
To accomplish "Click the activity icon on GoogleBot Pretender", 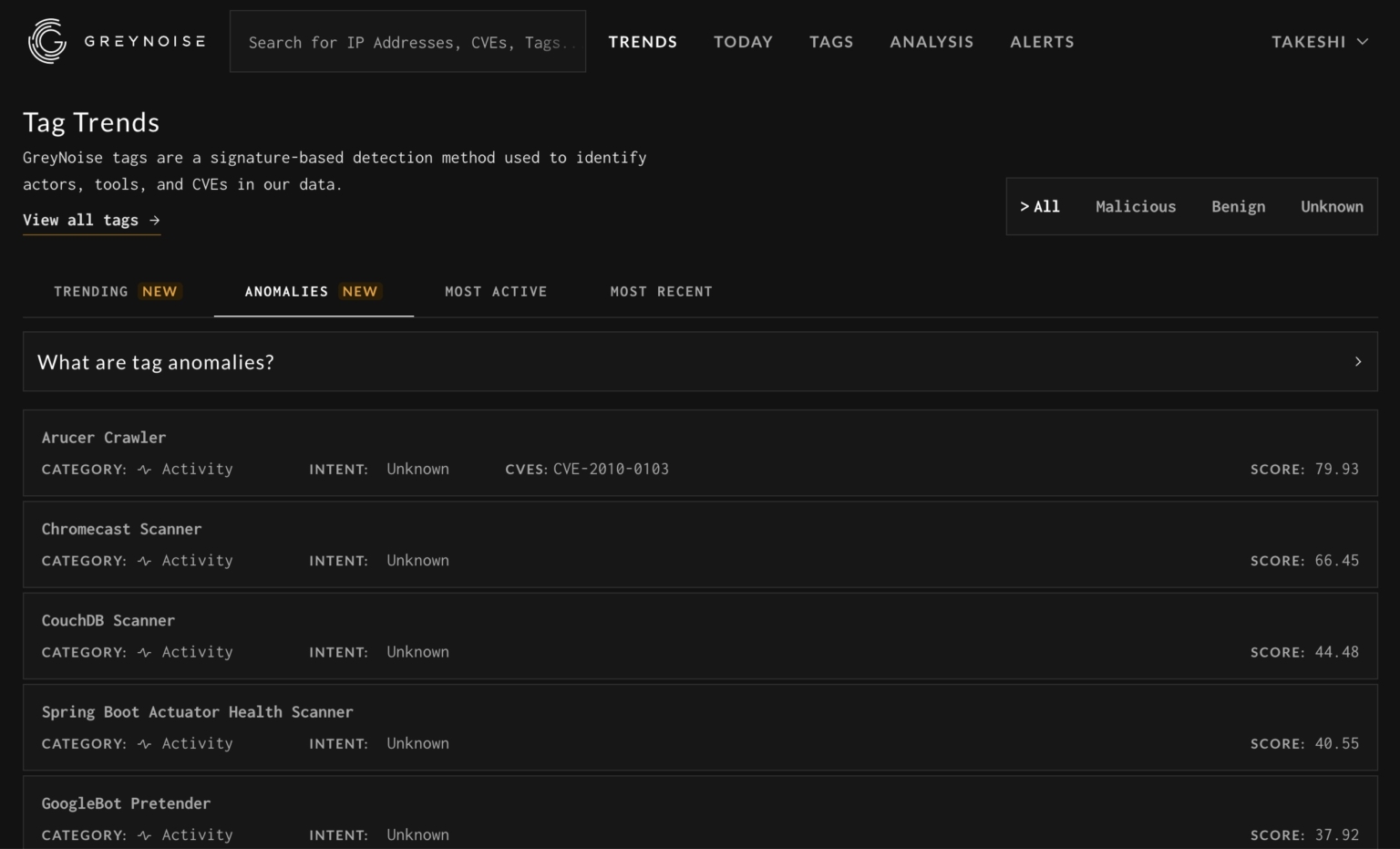I will coord(144,834).
